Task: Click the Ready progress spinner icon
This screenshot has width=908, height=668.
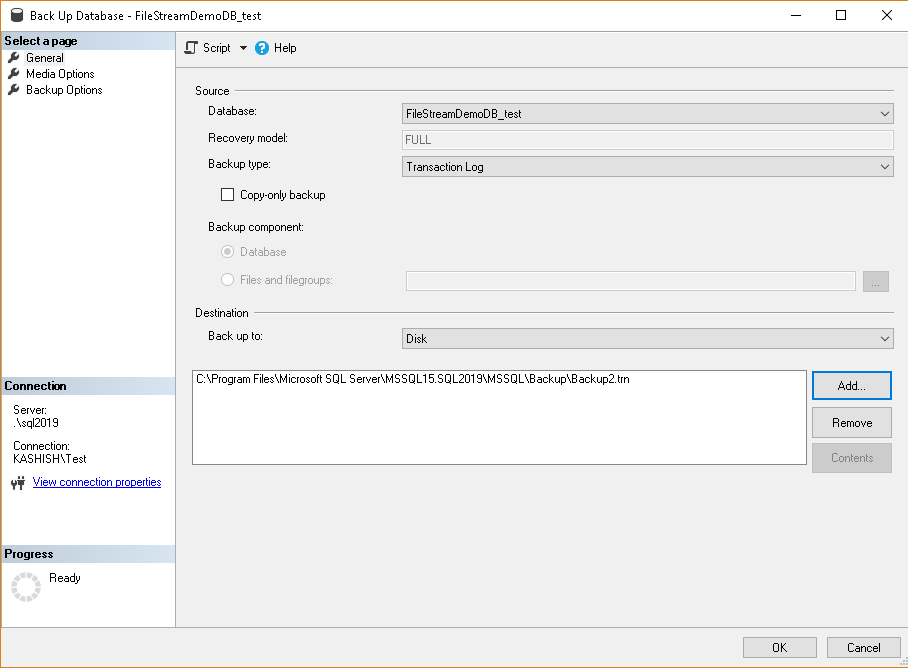Action: 26,587
